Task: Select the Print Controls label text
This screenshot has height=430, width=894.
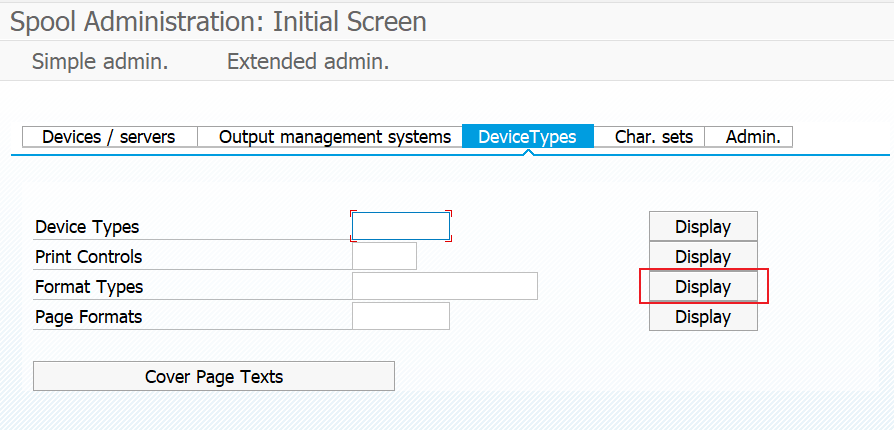Action: coord(88,257)
